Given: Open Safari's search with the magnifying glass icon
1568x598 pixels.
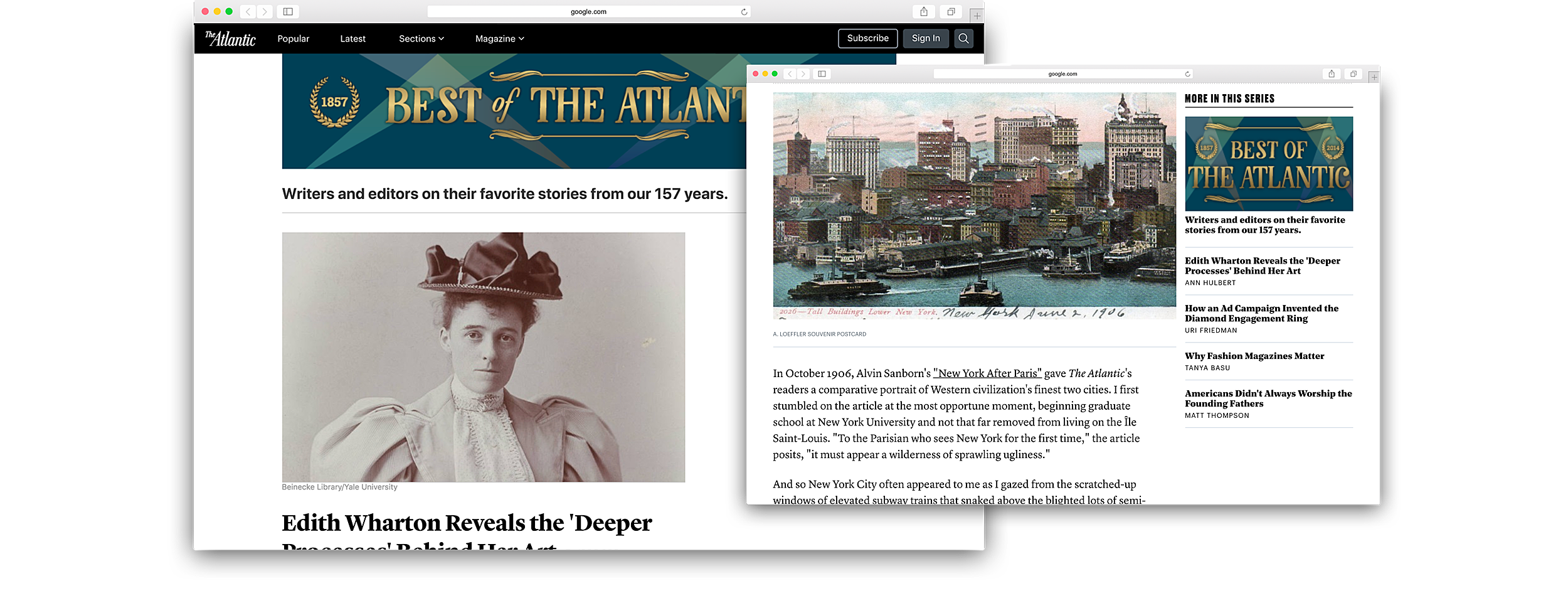Looking at the screenshot, I should point(964,38).
